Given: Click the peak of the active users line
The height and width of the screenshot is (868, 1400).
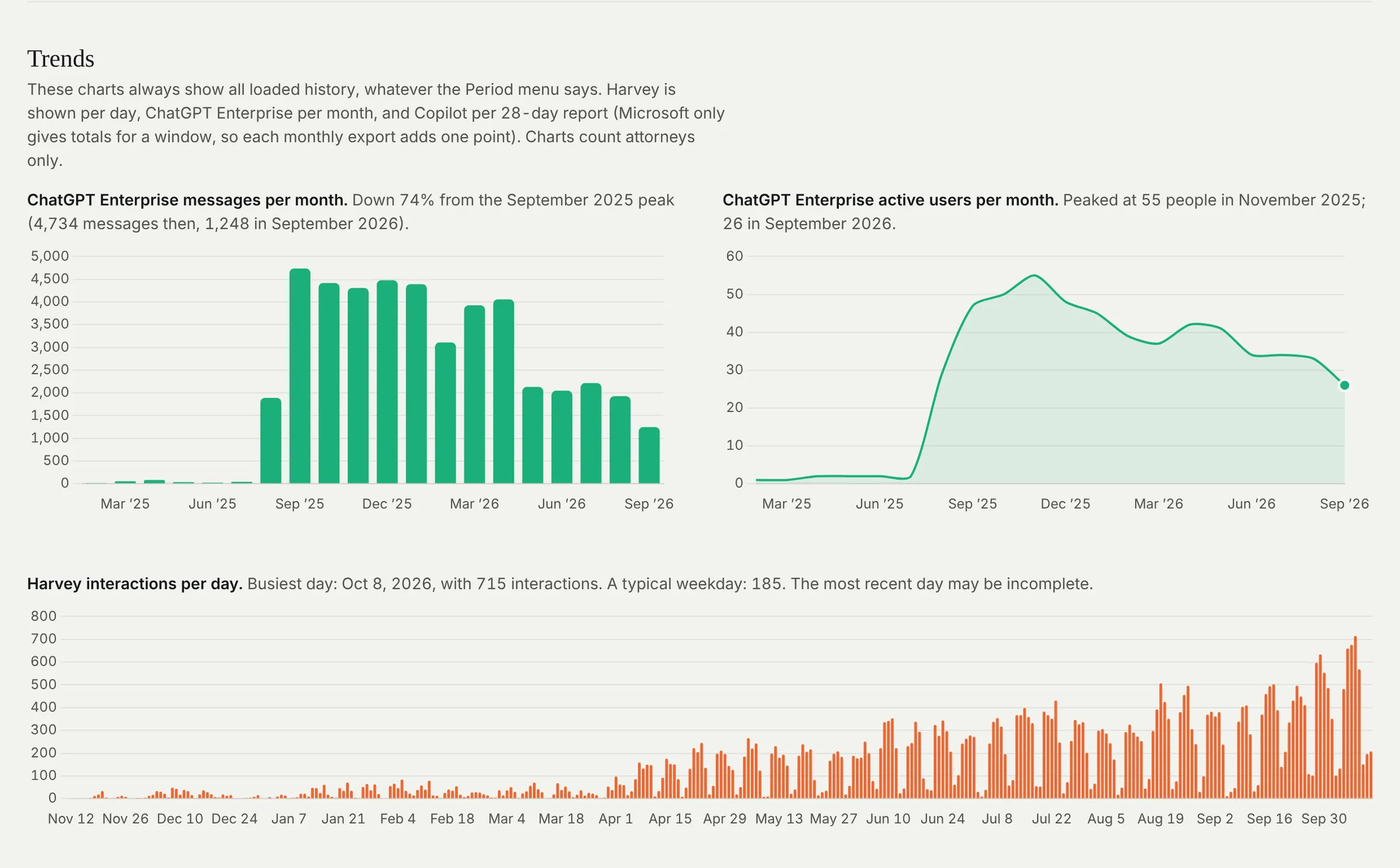Looking at the screenshot, I should [1034, 275].
